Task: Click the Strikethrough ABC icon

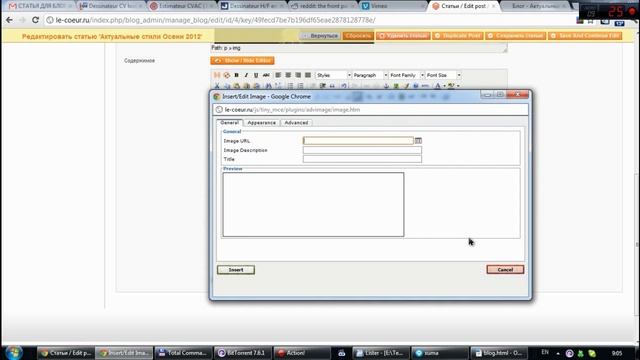Action: (266, 75)
